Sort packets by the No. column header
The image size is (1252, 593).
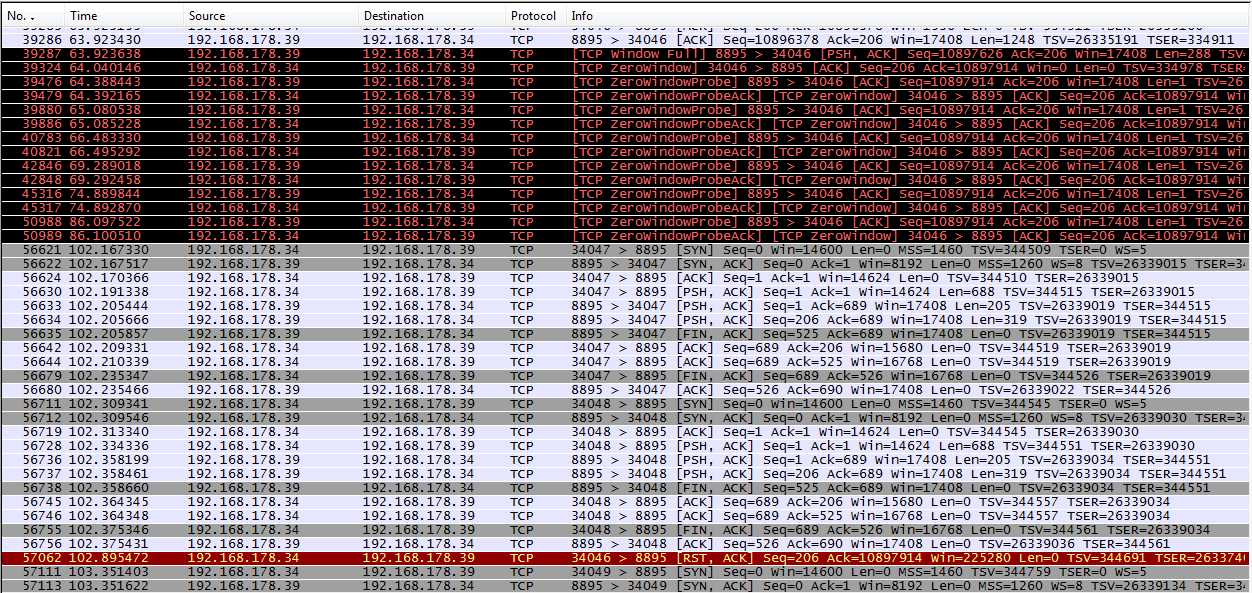(28, 15)
